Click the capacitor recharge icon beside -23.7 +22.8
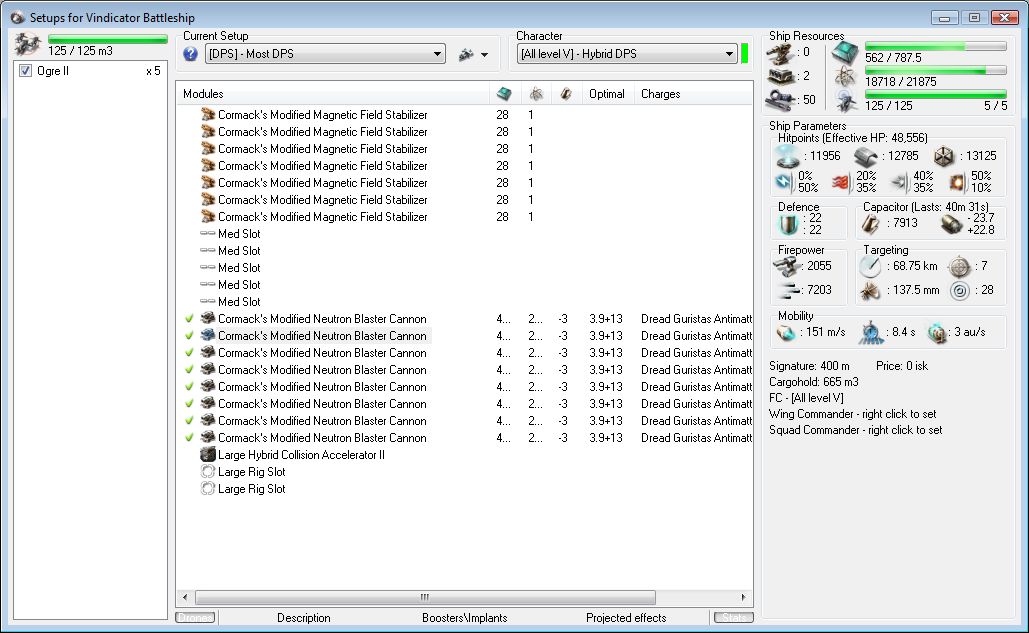Image resolution: width=1029 pixels, height=633 pixels. tap(952, 224)
